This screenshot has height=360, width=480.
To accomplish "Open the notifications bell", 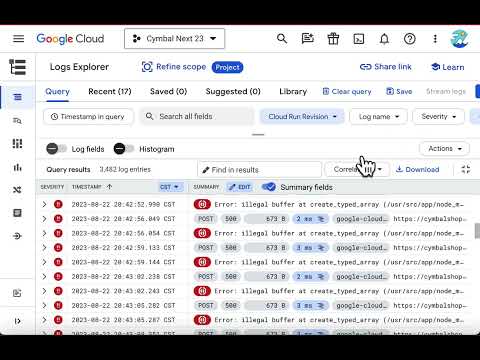I will (384, 39).
